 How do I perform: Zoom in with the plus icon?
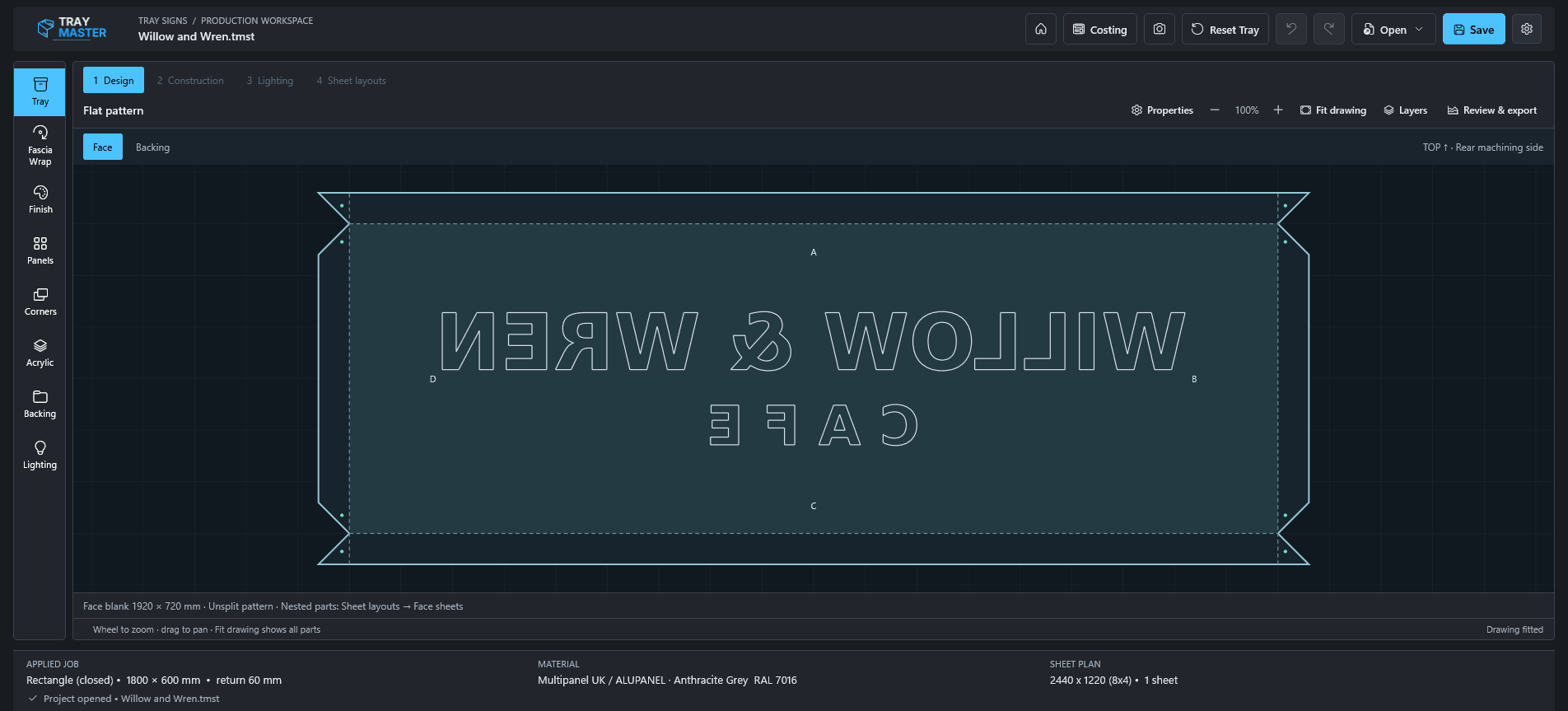[x=1278, y=110]
